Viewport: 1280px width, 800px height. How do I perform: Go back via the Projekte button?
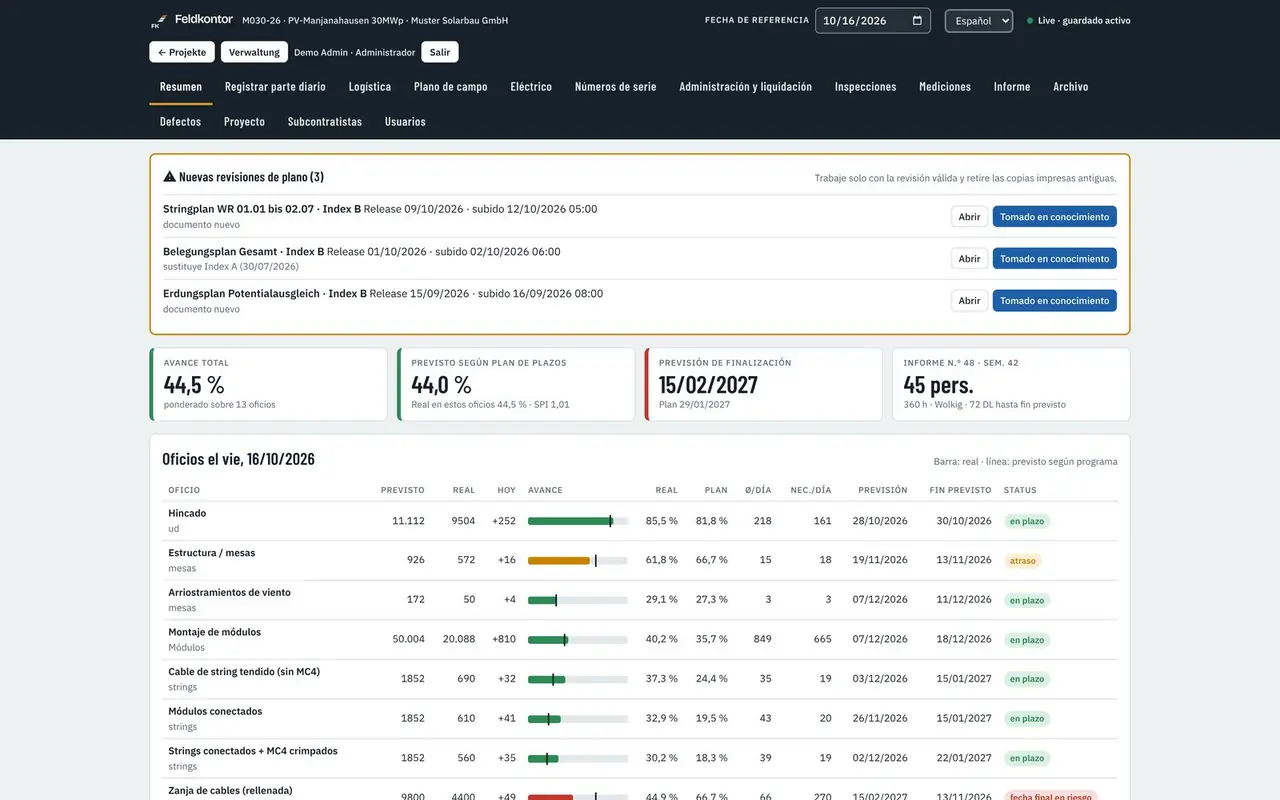(182, 52)
